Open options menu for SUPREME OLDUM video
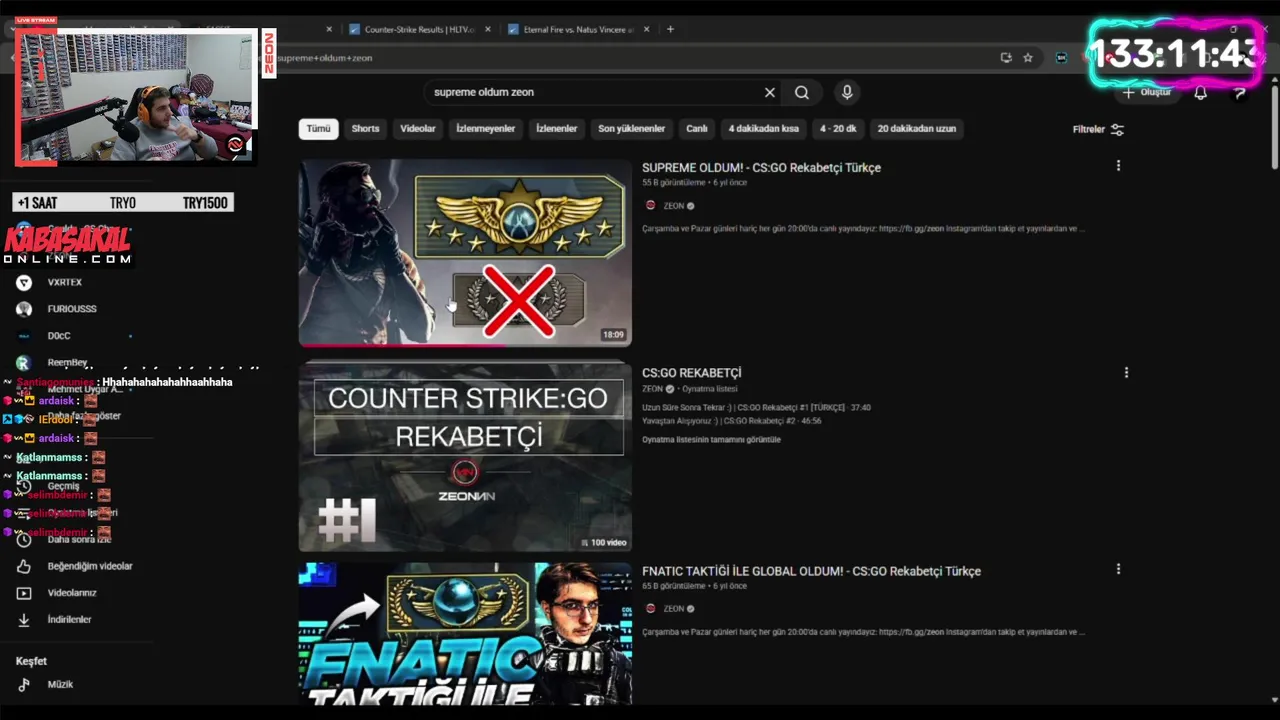This screenshot has height=720, width=1280. [x=1118, y=165]
